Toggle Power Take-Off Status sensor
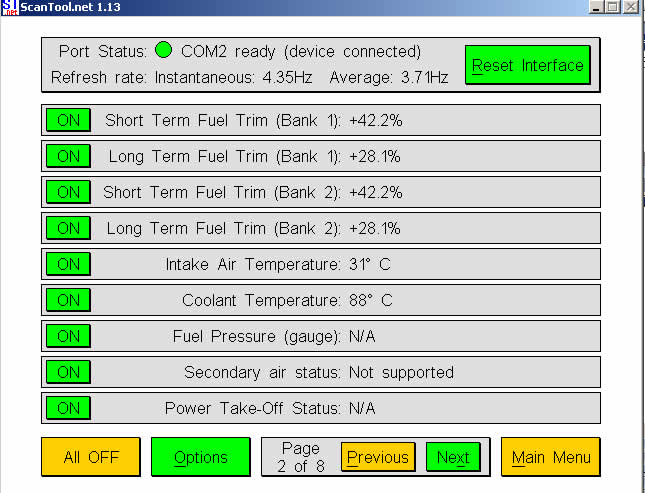The width and height of the screenshot is (645, 493). click(x=68, y=408)
